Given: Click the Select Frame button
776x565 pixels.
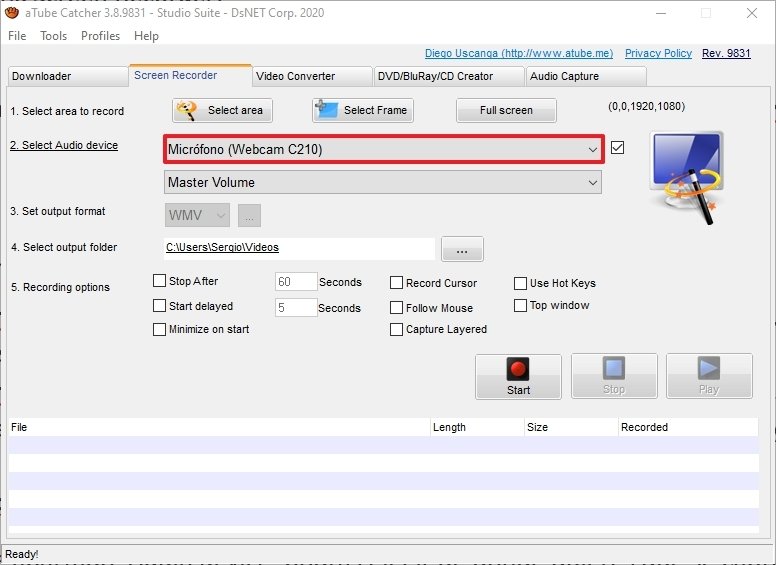Looking at the screenshot, I should coord(363,110).
